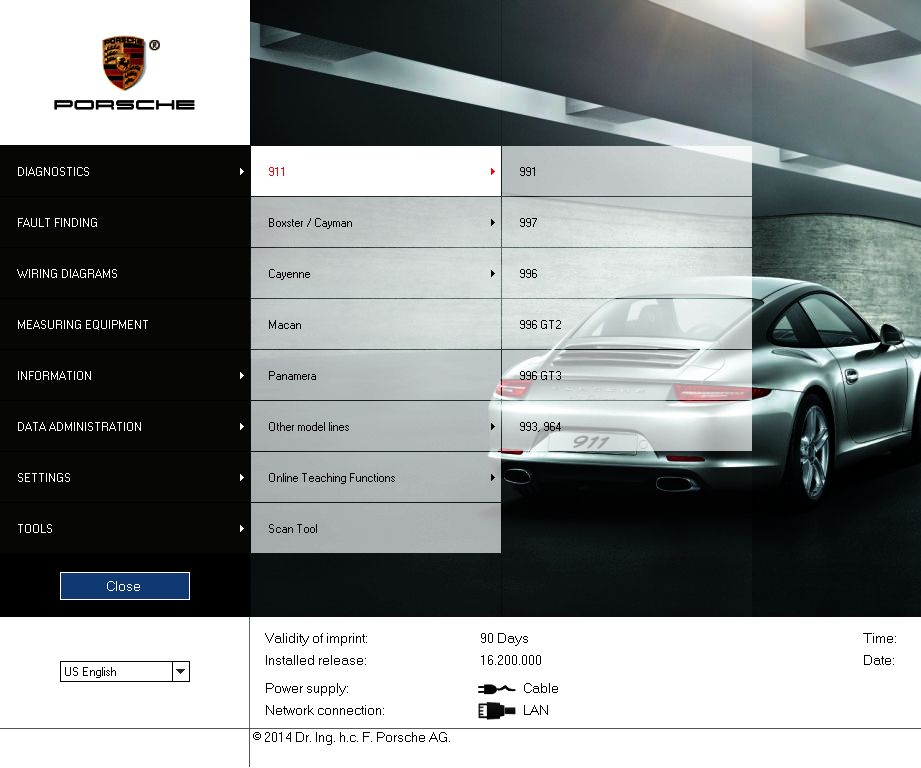Click the 90 Days validity value
The width and height of the screenshot is (921, 768).
pyautogui.click(x=504, y=638)
